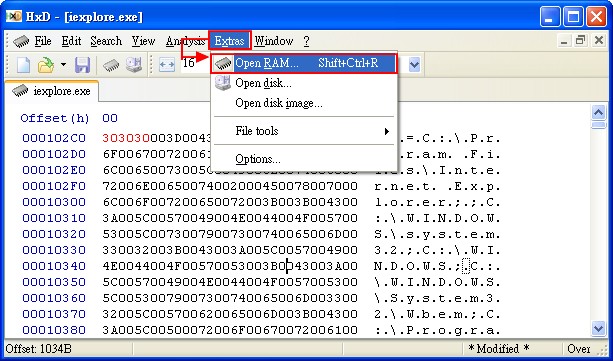This screenshot has width=613, height=361.
Task: Click offset row 00010320
Action: 54,234
